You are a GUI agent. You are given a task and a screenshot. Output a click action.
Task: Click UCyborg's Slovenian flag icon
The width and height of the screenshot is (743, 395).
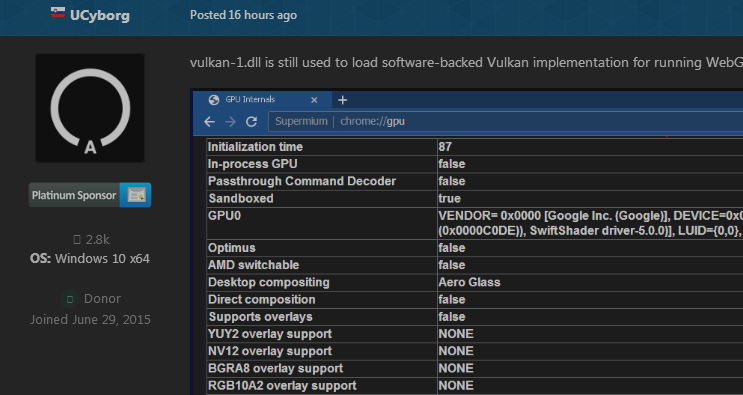[58, 13]
